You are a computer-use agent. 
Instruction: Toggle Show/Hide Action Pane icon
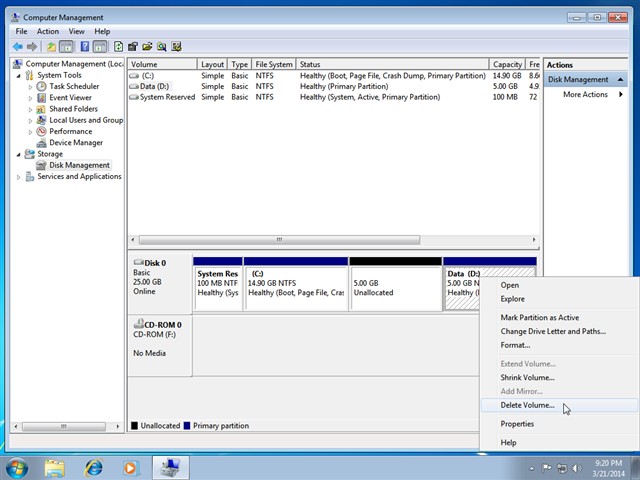(100, 47)
